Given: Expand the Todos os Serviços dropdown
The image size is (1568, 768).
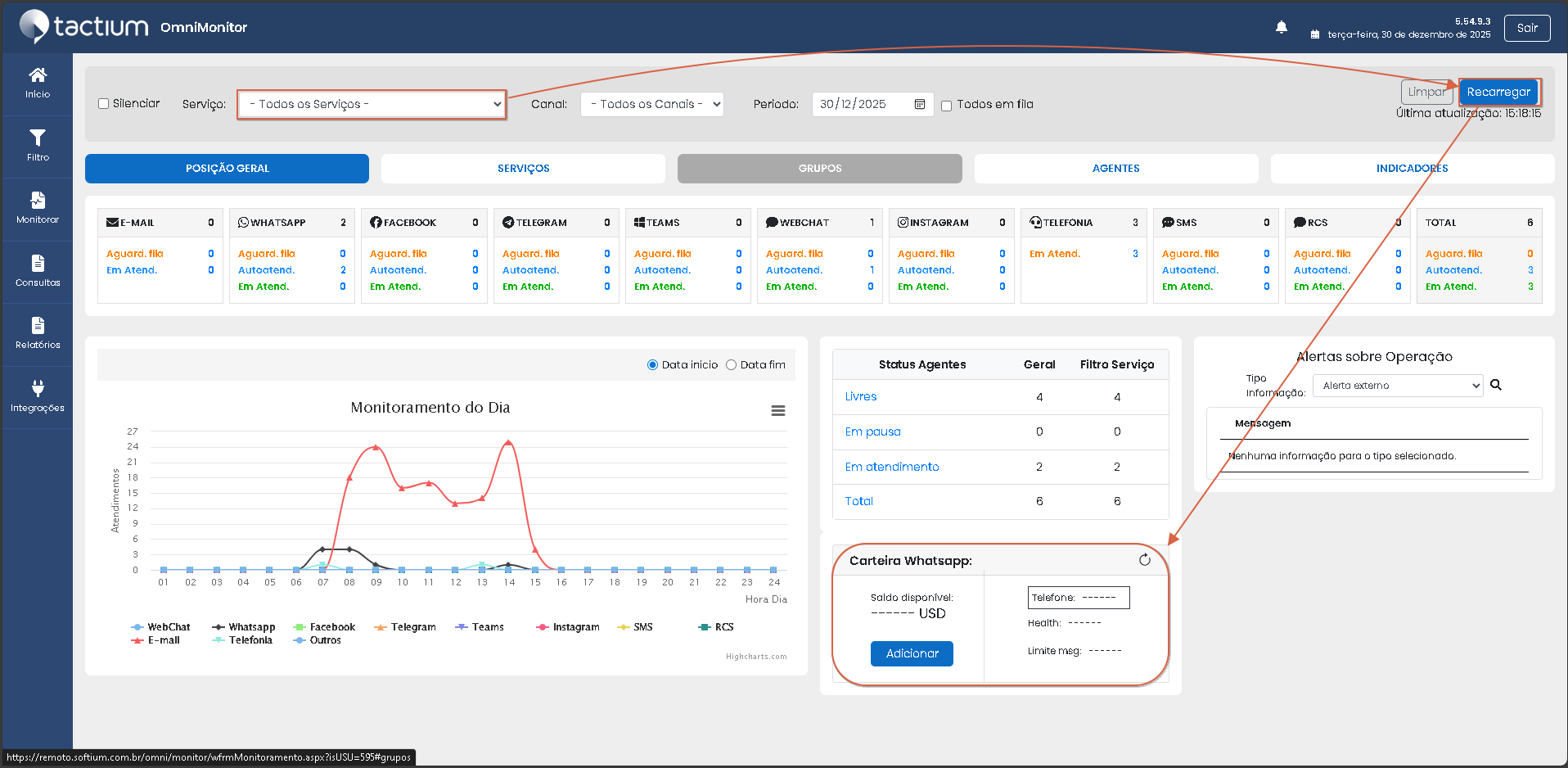Looking at the screenshot, I should click(372, 105).
